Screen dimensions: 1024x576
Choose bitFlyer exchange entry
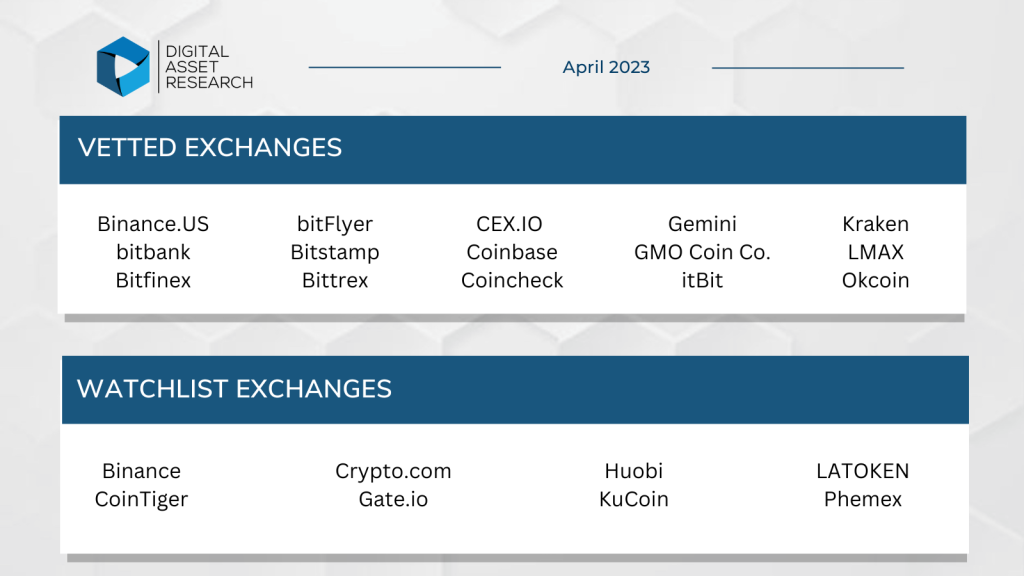[x=334, y=224]
